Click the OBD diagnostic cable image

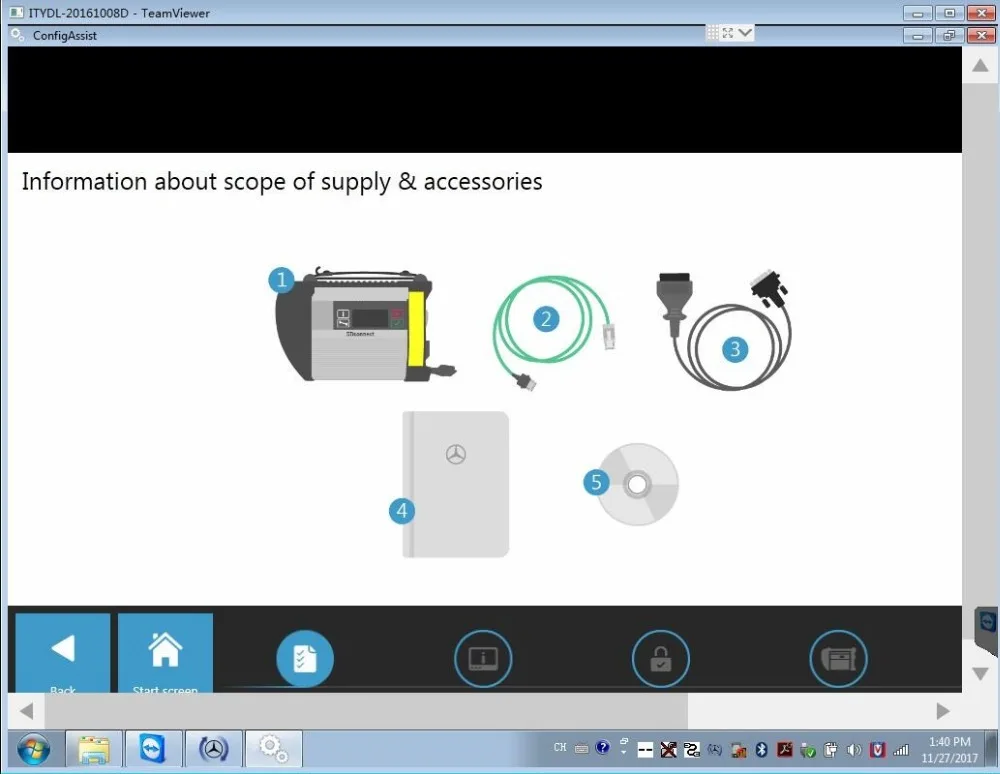(724, 330)
